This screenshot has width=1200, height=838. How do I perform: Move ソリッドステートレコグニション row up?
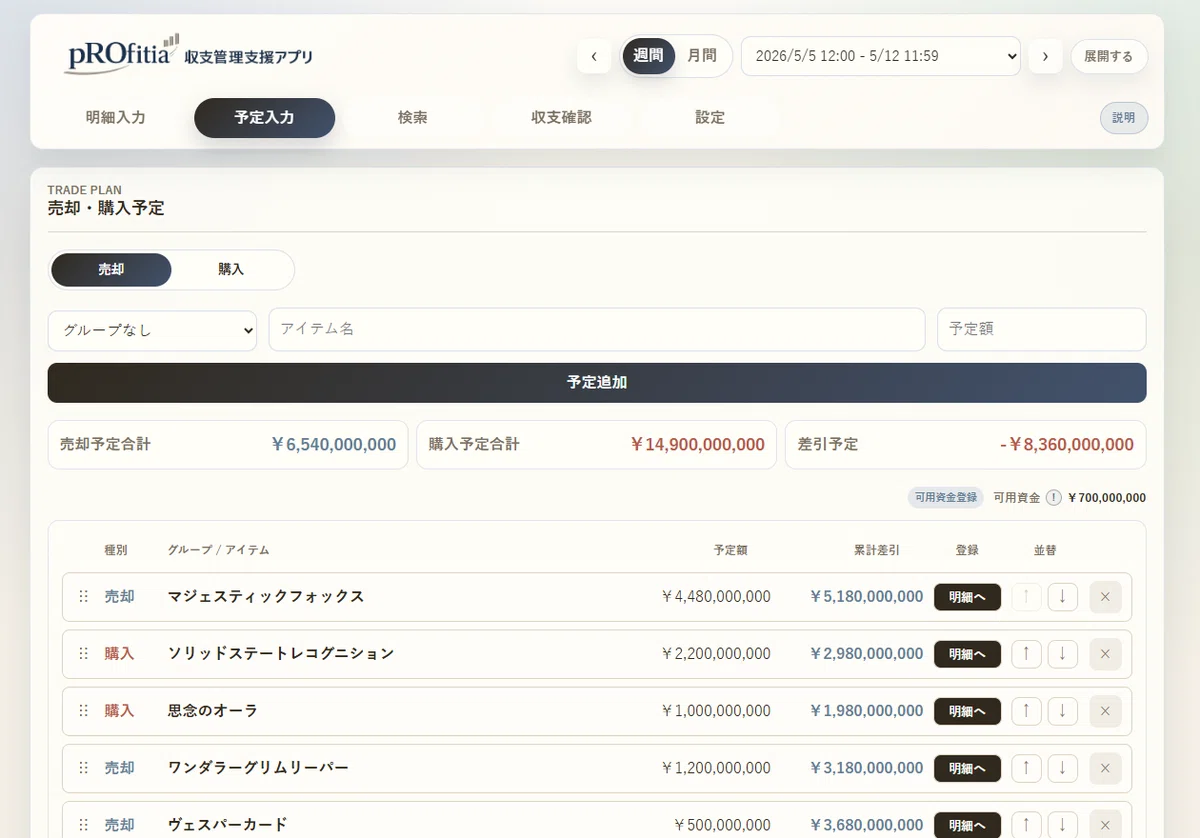pyautogui.click(x=1026, y=654)
